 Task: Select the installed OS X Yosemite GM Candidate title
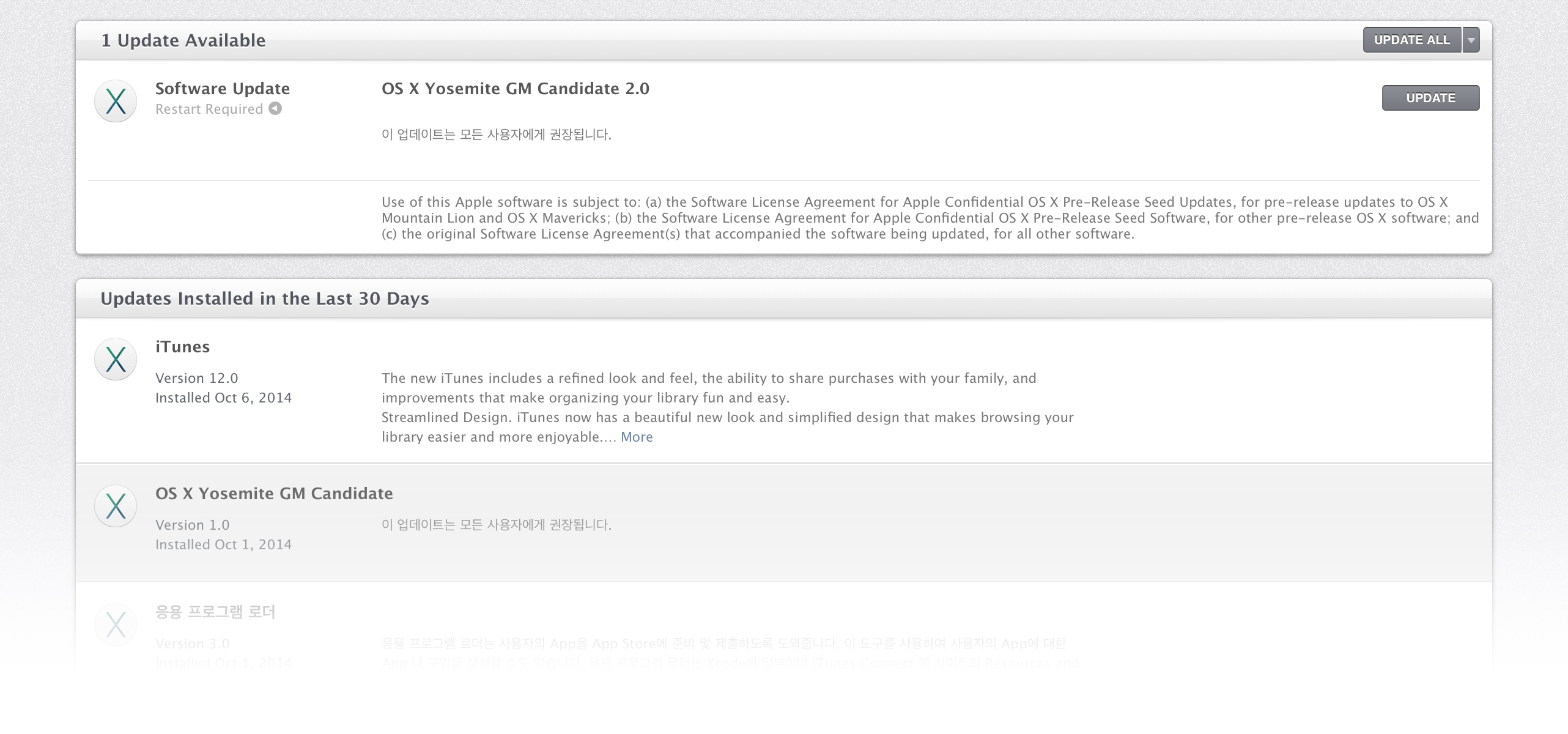click(274, 494)
